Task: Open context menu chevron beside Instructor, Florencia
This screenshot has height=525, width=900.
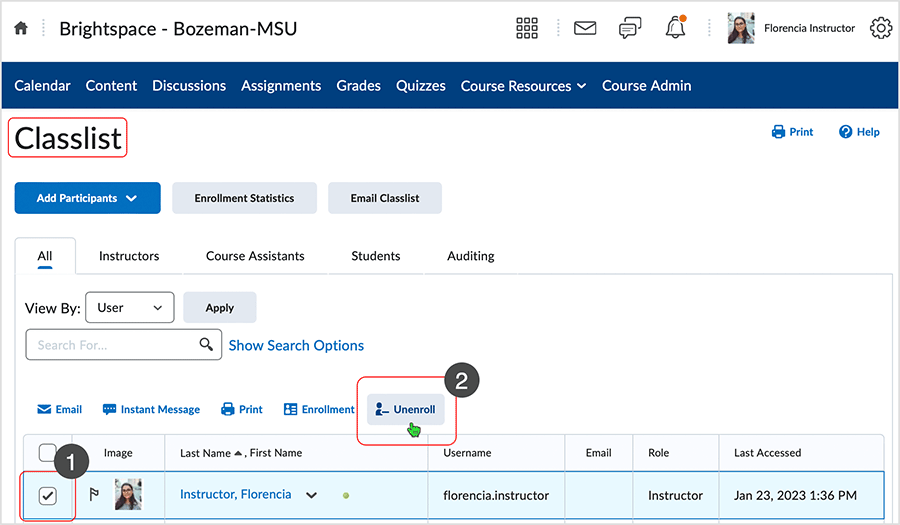Action: pos(311,495)
